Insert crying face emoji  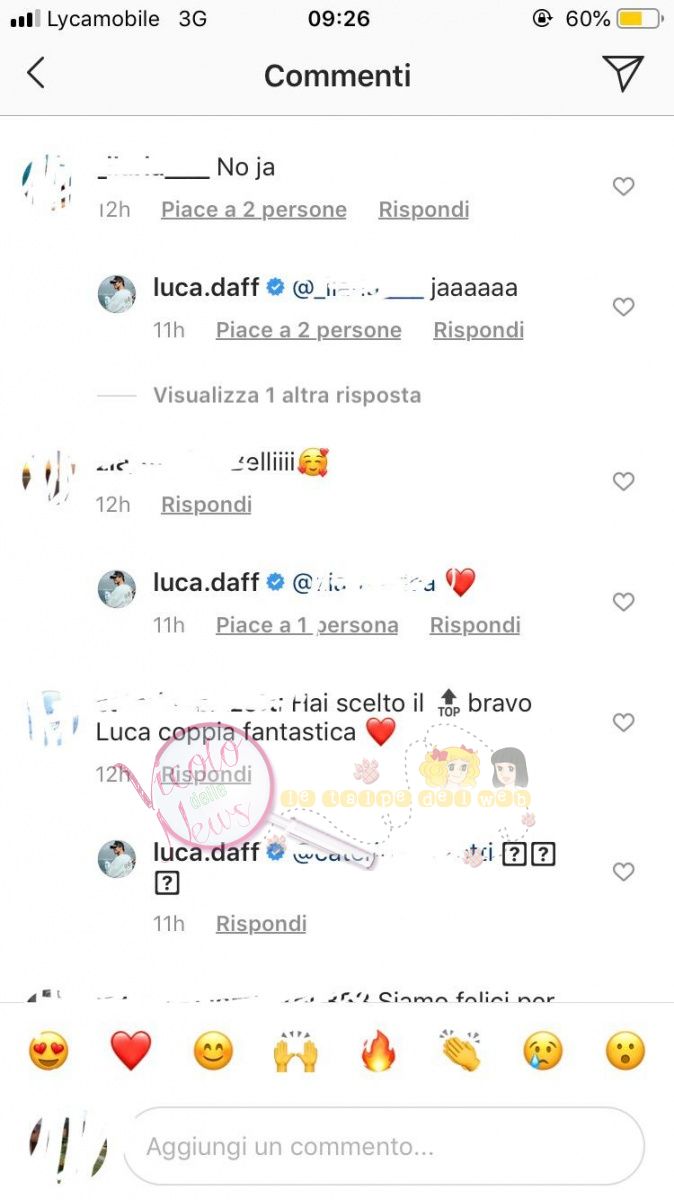[543, 1051]
